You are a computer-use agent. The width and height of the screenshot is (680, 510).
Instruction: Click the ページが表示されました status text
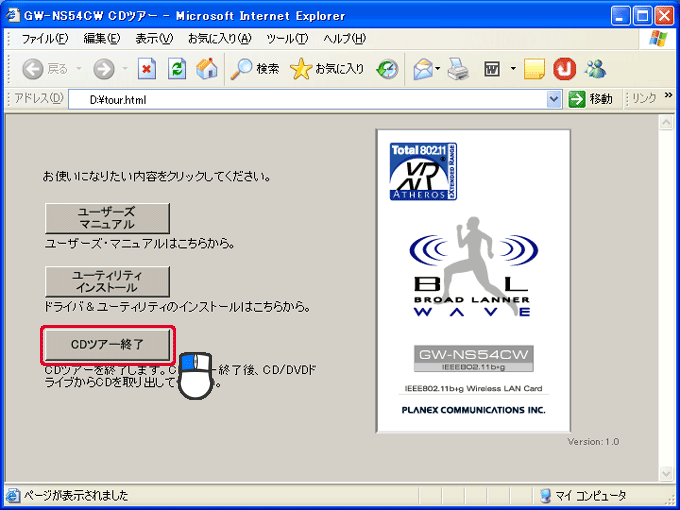coord(76,495)
